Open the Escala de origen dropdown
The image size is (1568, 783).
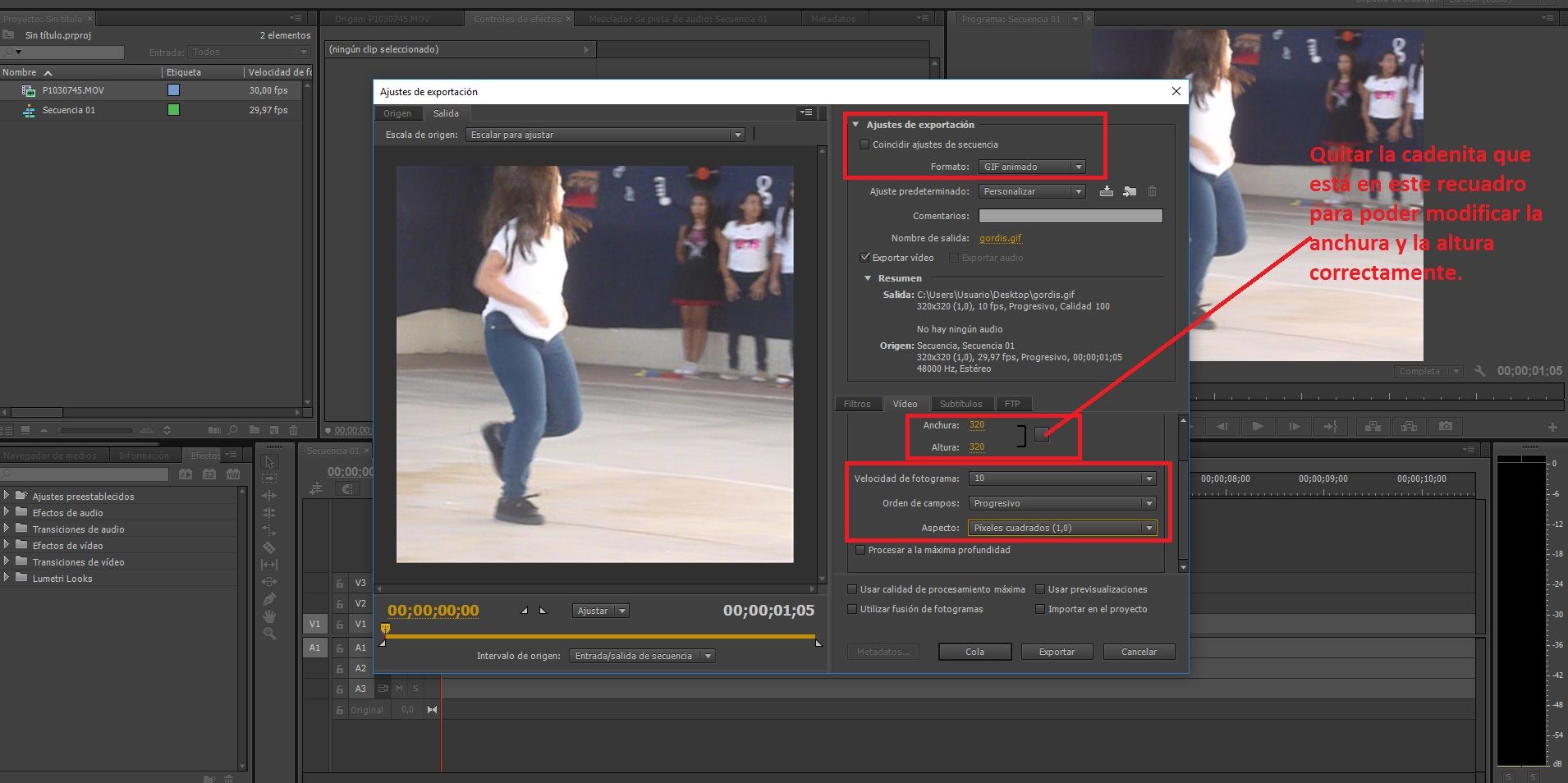(x=605, y=135)
